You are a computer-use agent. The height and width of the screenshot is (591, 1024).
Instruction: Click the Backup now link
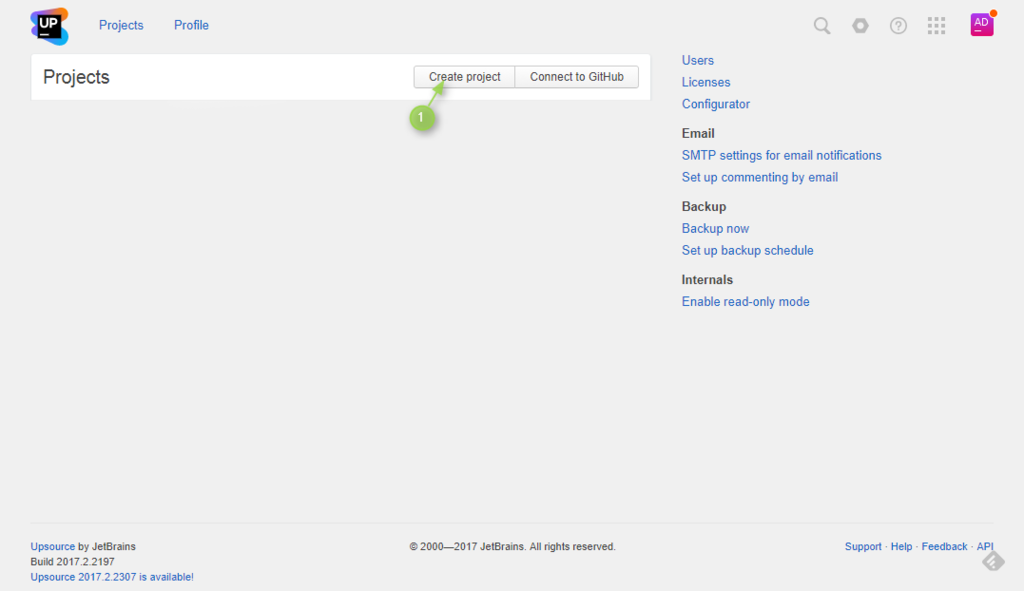[715, 229]
